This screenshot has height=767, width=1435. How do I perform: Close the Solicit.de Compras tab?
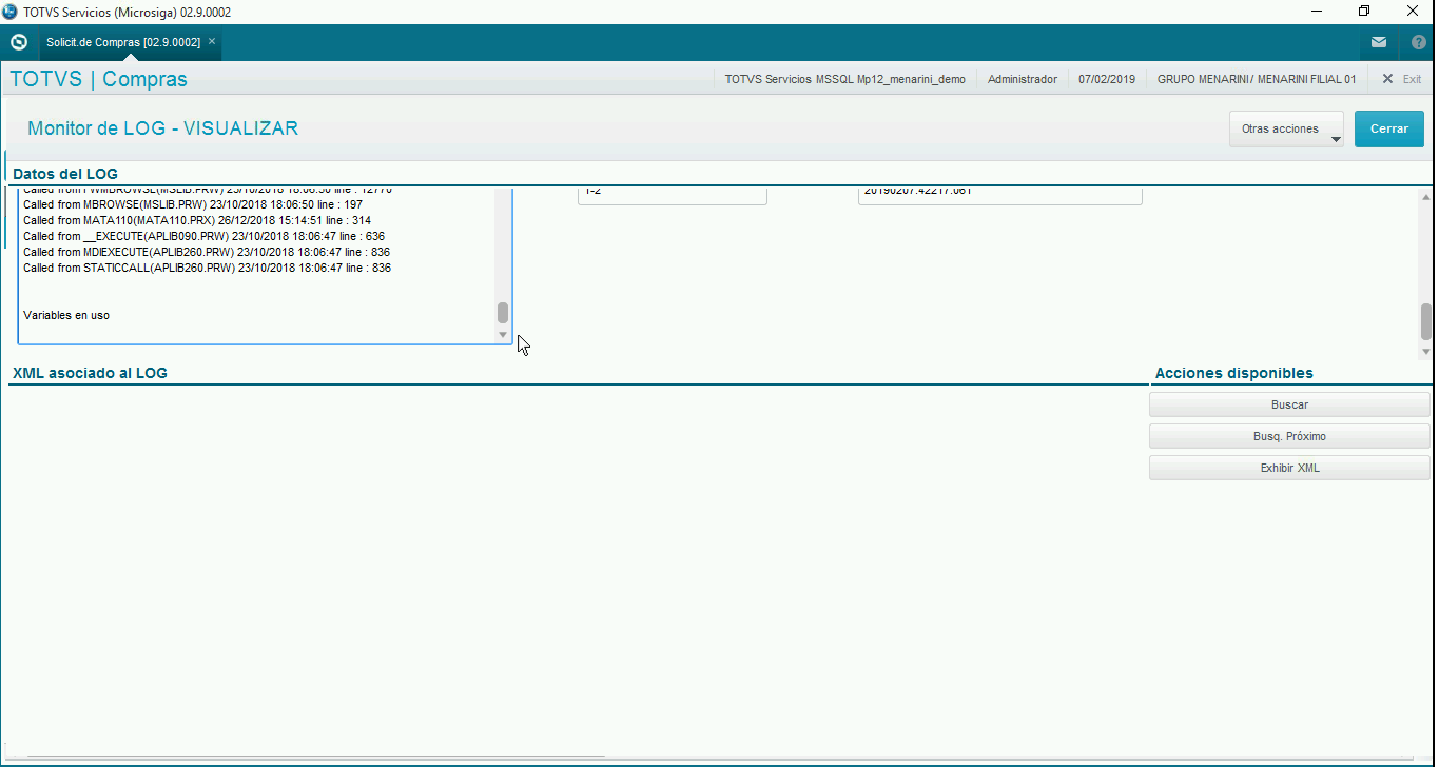(212, 42)
